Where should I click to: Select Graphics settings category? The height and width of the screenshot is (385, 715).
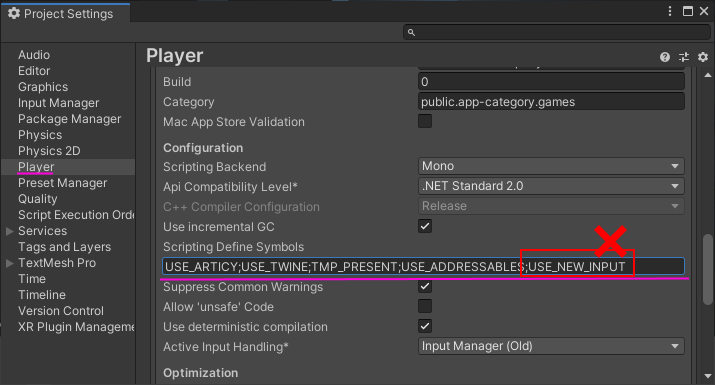tap(43, 87)
